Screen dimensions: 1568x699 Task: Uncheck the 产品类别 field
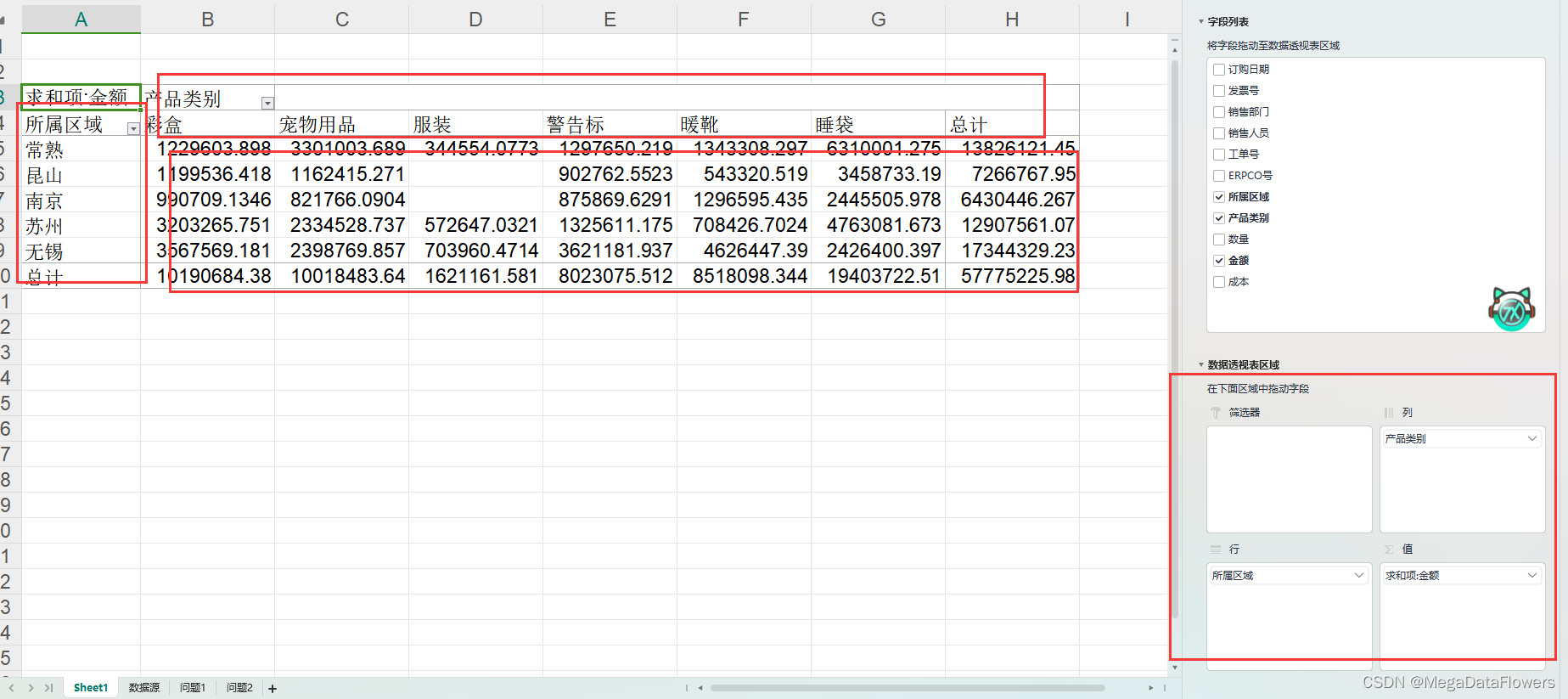pos(1219,218)
